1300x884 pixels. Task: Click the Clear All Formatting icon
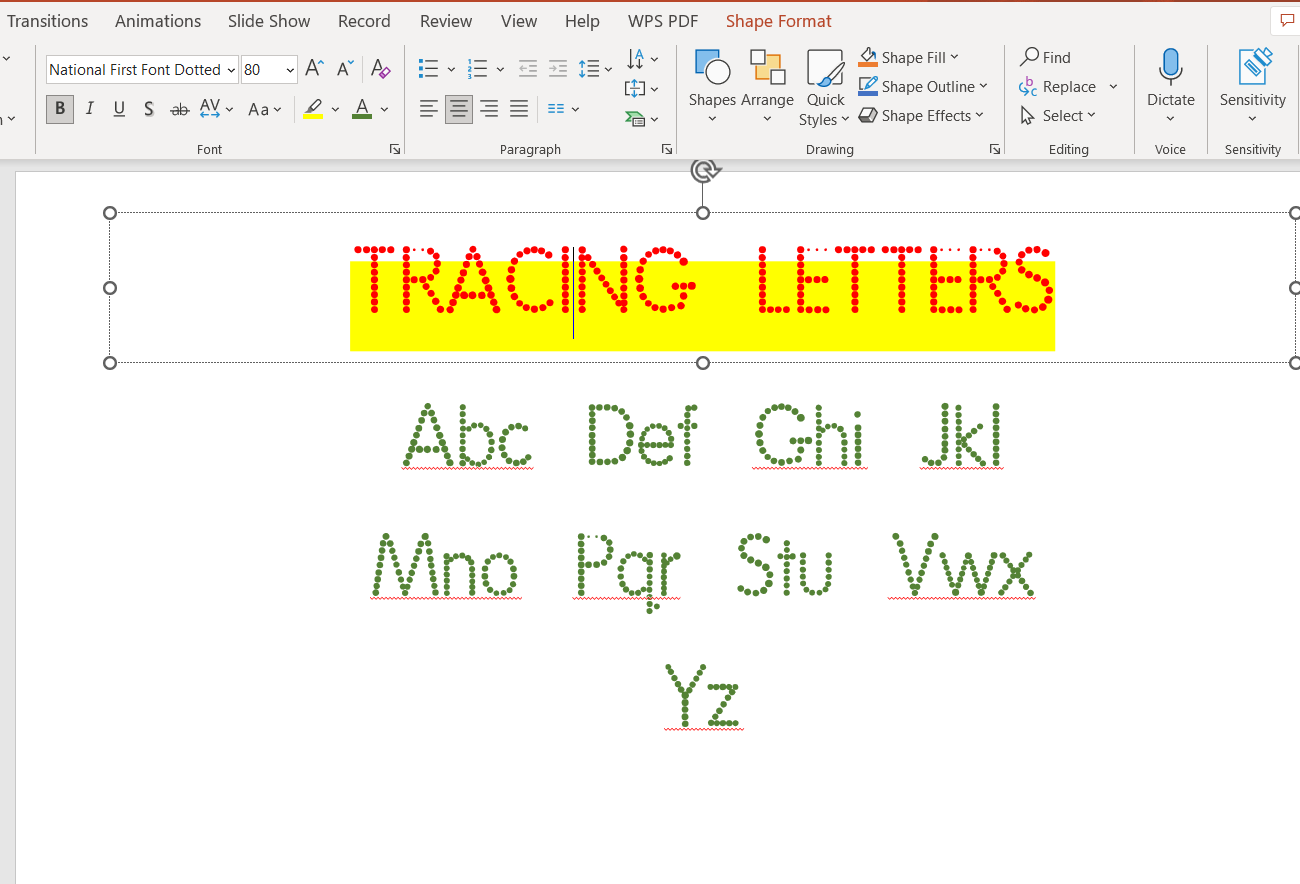[x=380, y=69]
